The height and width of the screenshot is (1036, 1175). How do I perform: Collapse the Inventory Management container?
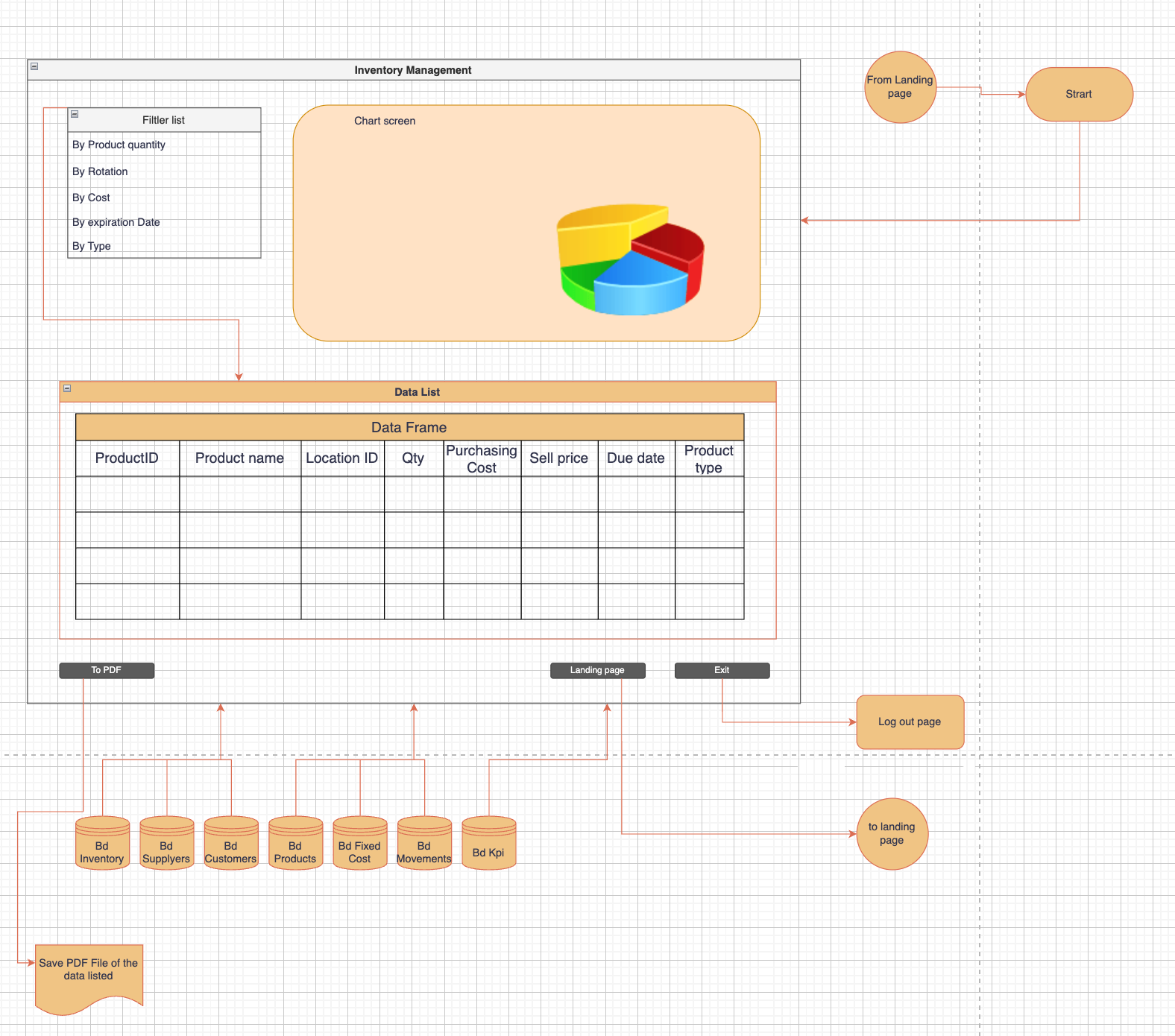34,66
